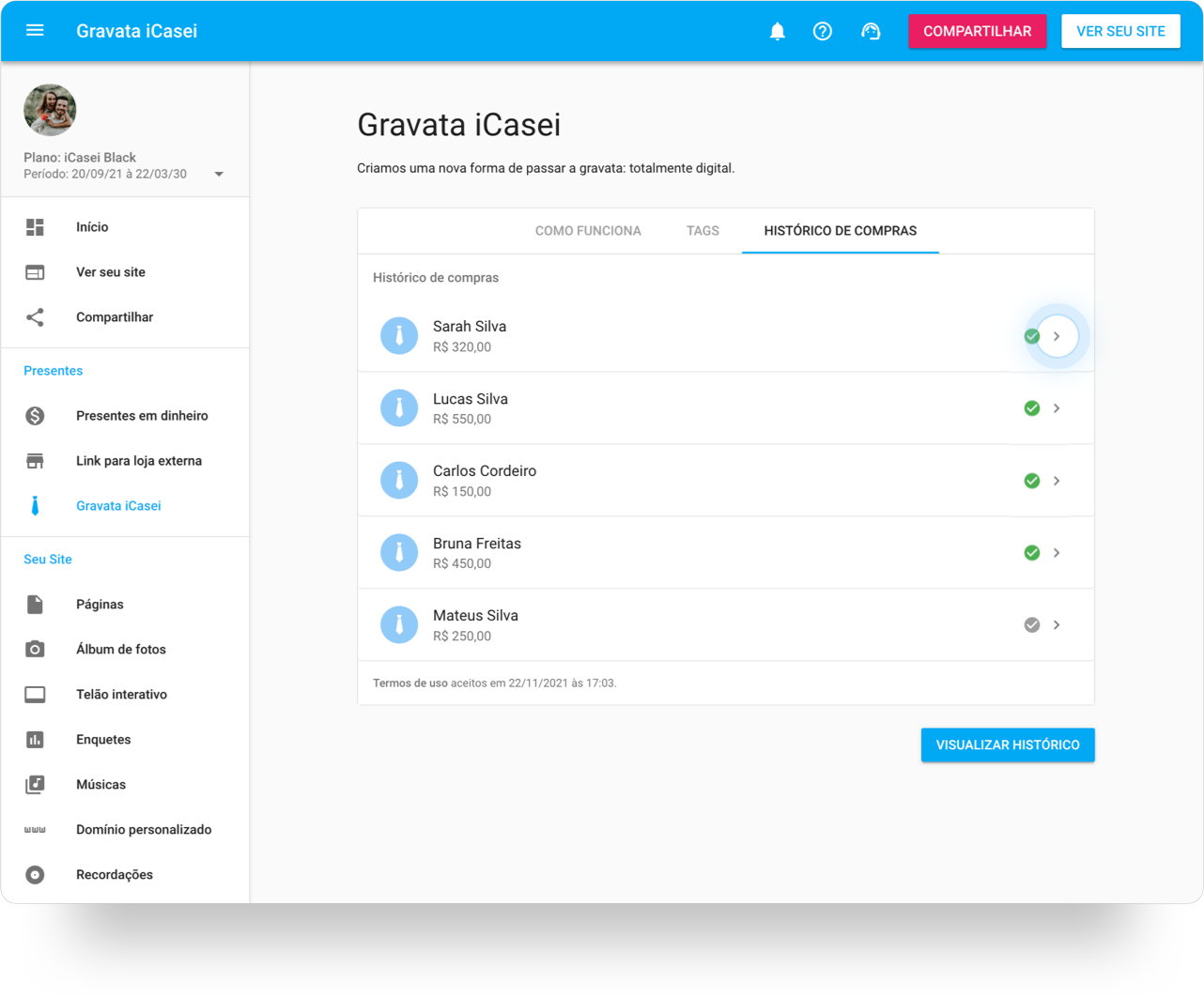This screenshot has width=1204, height=998.
Task: Click the Ver Seu Site header button
Action: (x=1120, y=31)
